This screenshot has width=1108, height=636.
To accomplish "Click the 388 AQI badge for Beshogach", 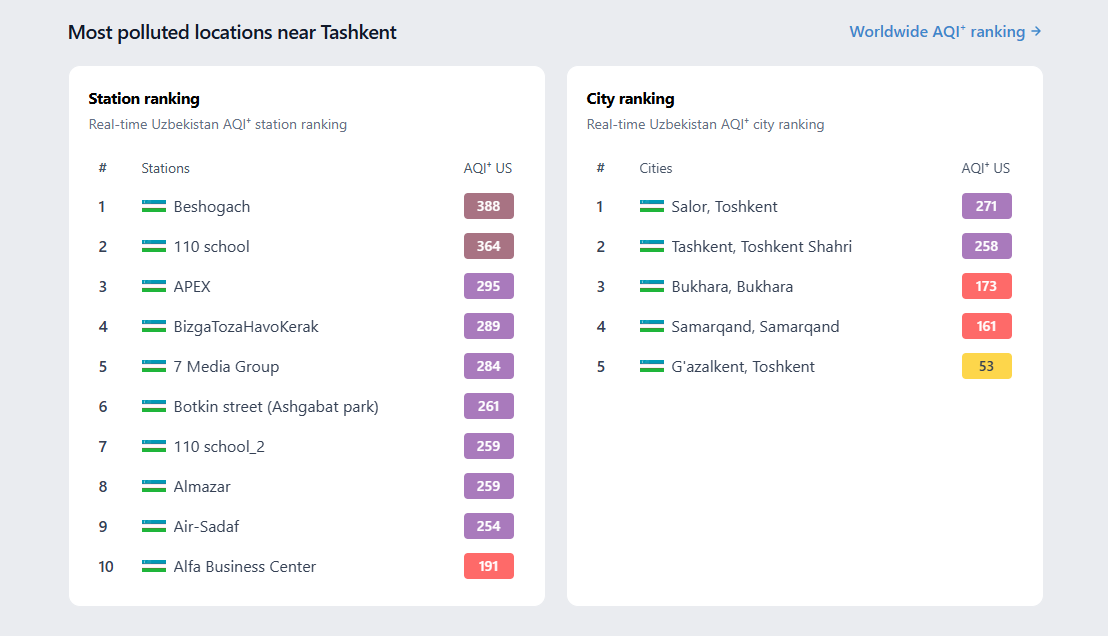I will tap(488, 206).
